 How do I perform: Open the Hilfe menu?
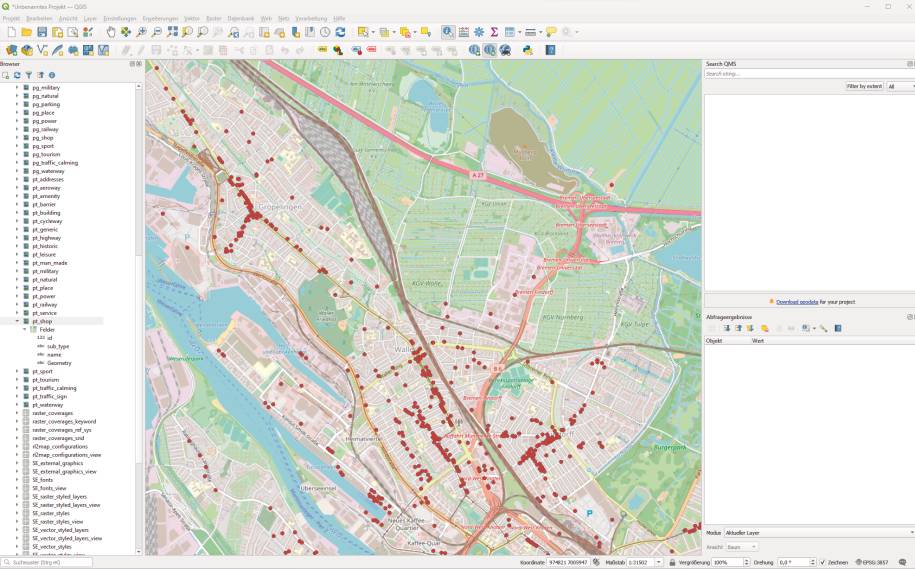point(339,19)
